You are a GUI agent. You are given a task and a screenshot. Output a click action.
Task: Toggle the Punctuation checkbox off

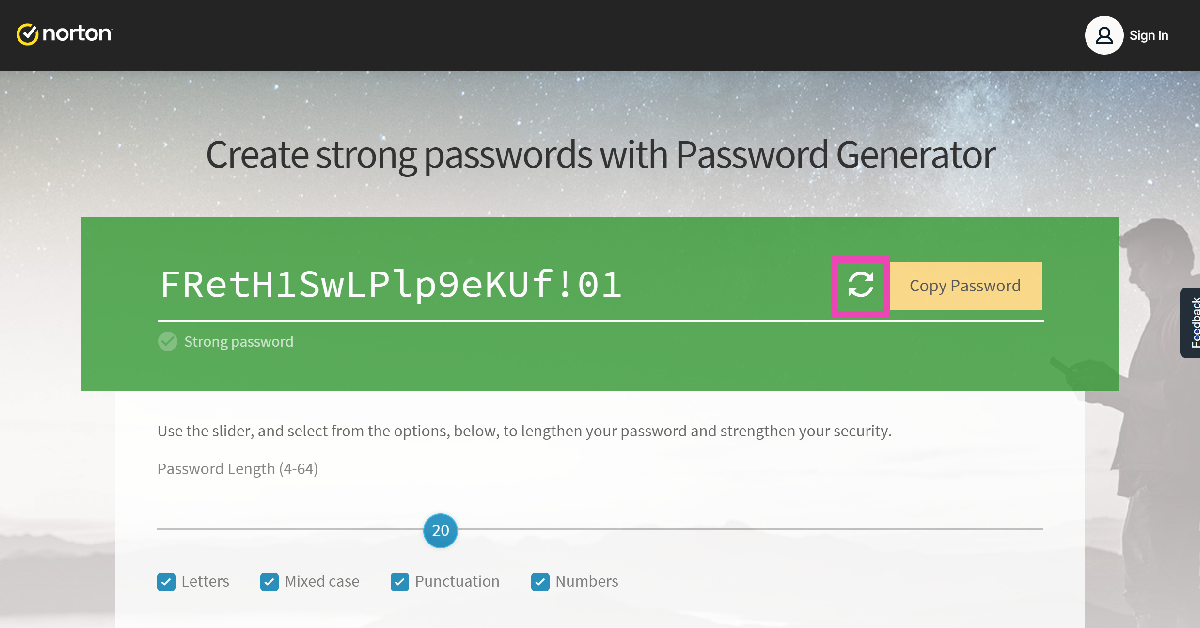click(x=400, y=582)
